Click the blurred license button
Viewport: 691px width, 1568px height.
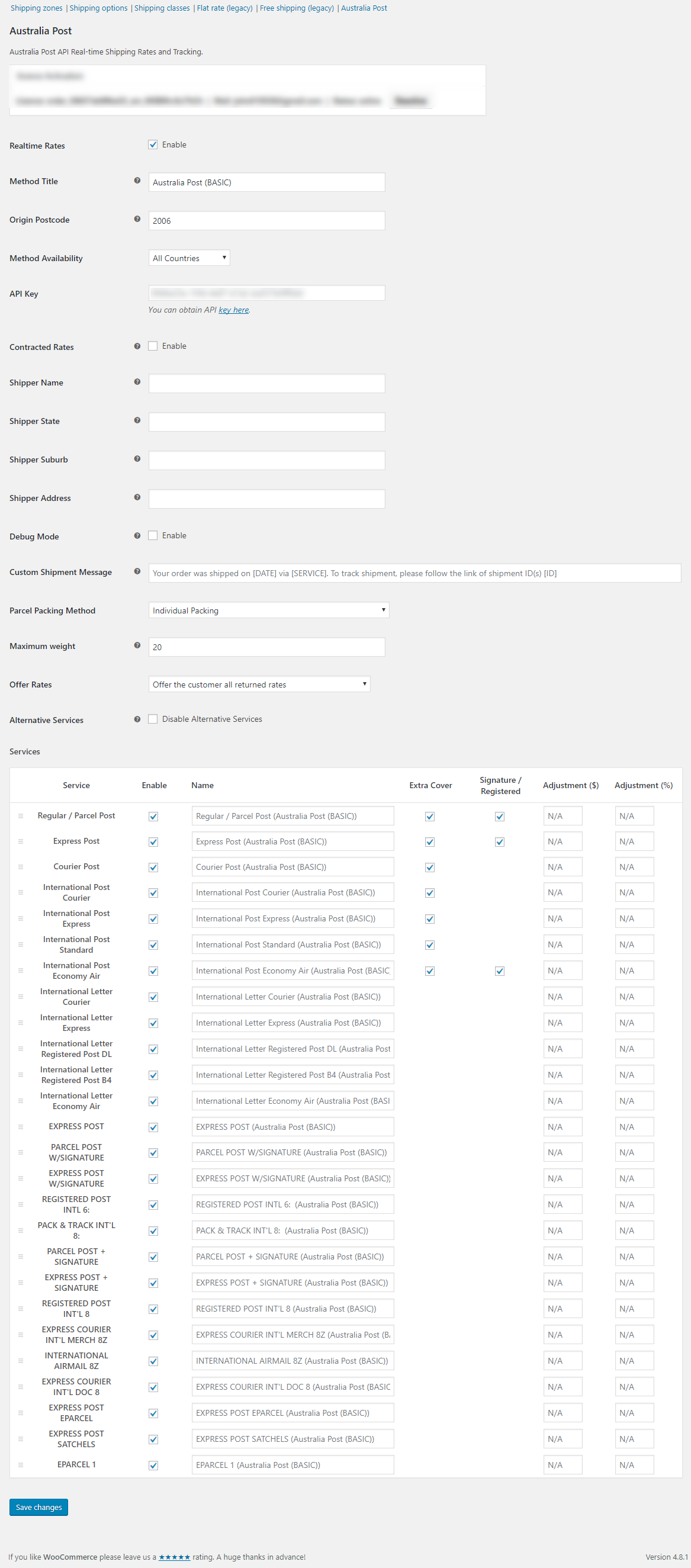(x=411, y=101)
